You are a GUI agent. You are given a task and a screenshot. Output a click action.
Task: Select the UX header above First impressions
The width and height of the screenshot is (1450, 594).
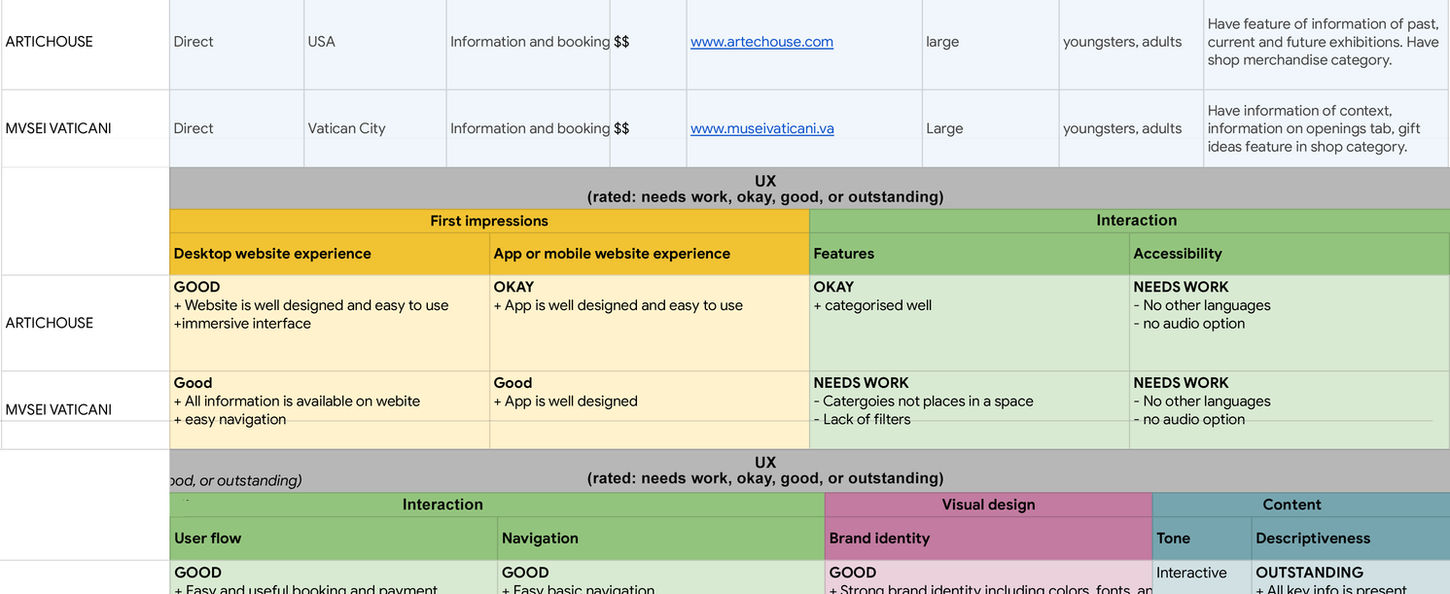pyautogui.click(x=809, y=188)
